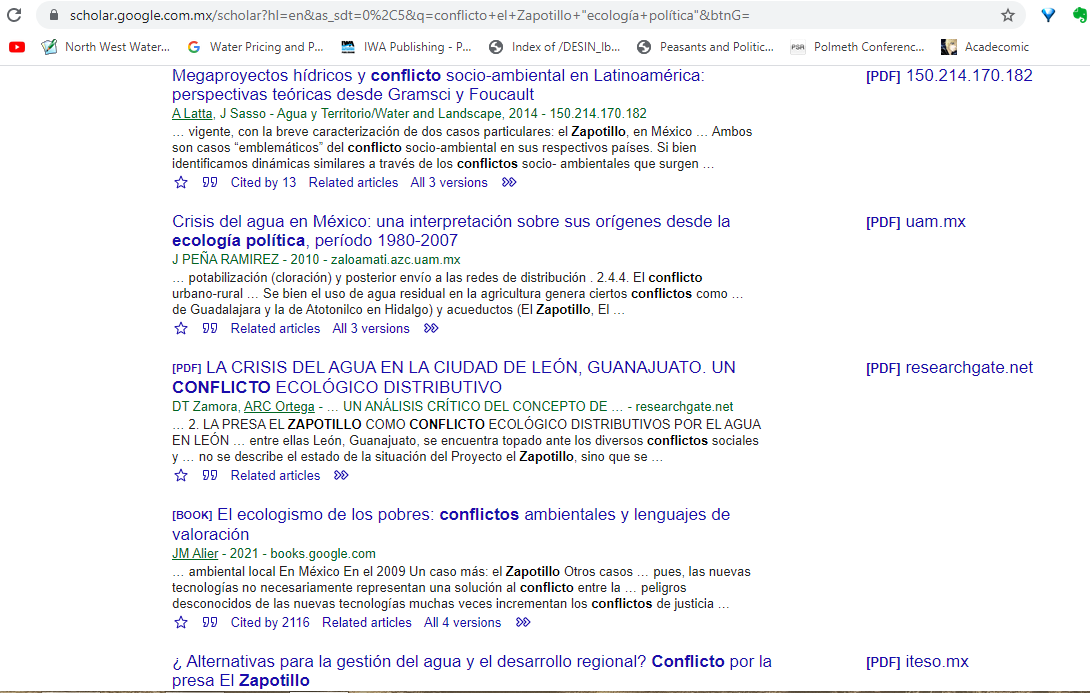Image resolution: width=1090 pixels, height=693 pixels.
Task: Save the León Guanajuato result with star
Action: click(181, 476)
